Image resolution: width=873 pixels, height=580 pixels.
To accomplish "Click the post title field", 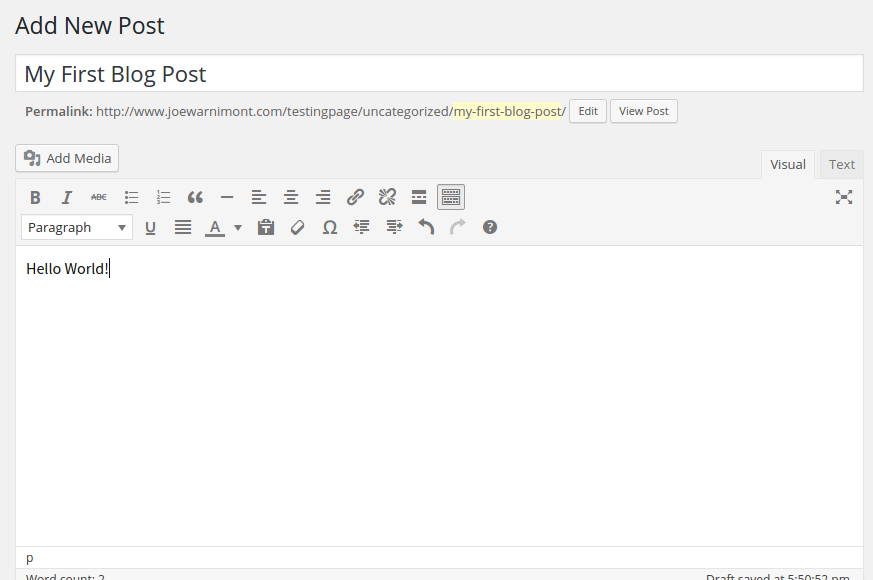I will pos(439,73).
